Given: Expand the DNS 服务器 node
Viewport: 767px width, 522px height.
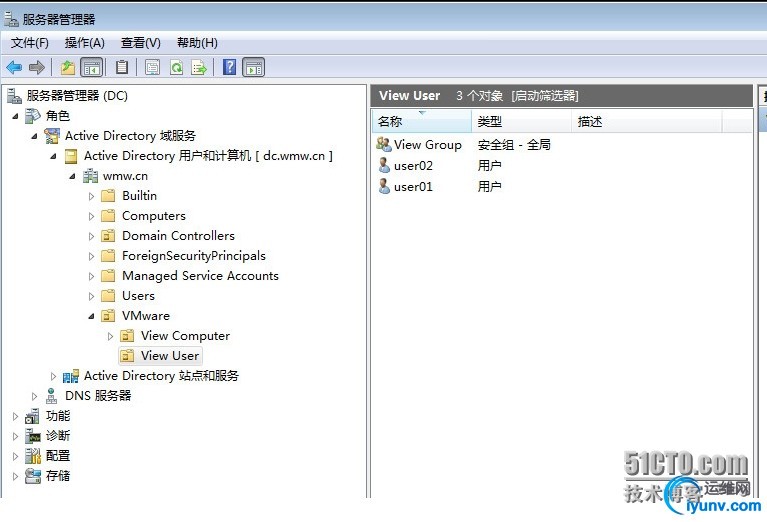Looking at the screenshot, I should point(34,396).
